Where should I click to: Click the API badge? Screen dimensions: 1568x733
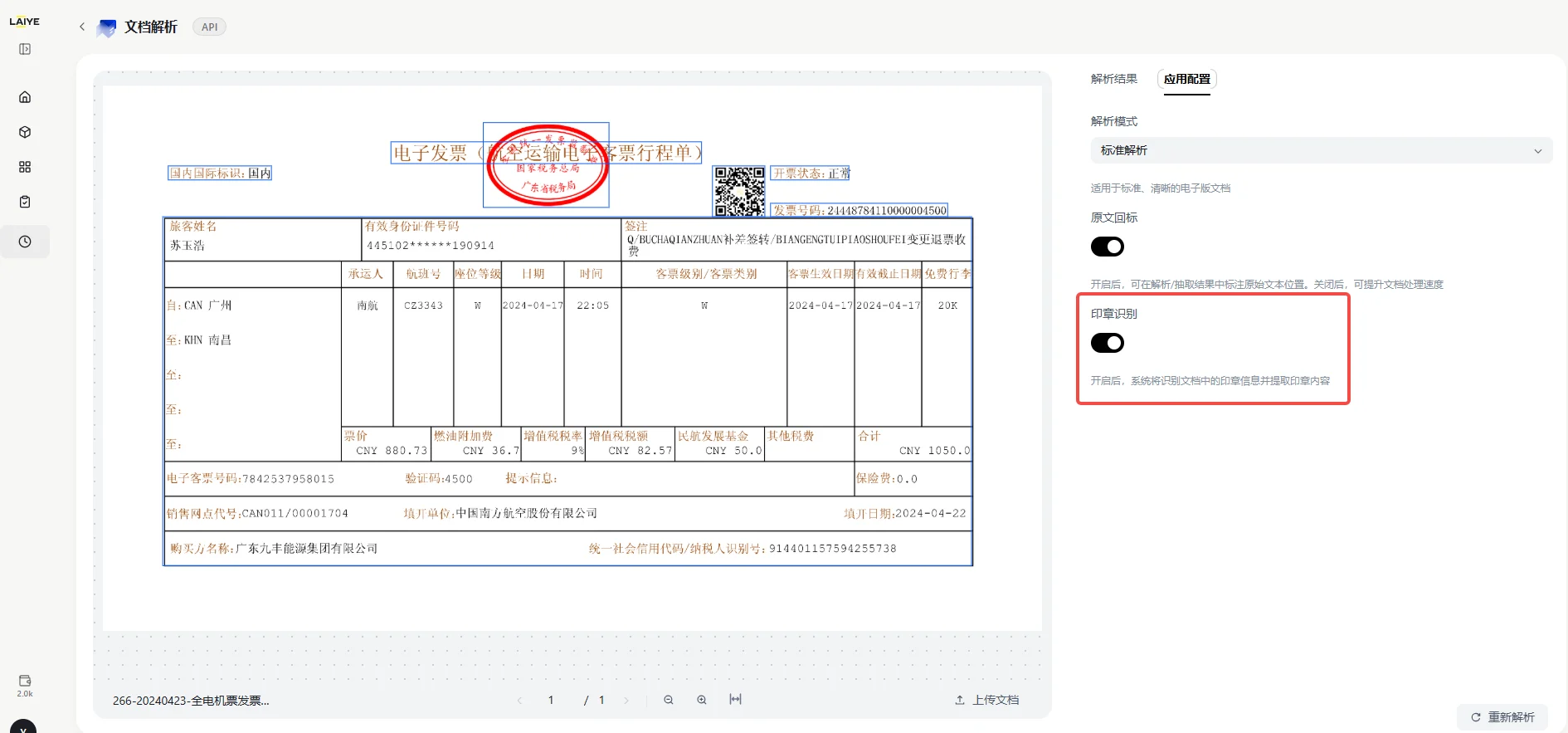pos(210,27)
